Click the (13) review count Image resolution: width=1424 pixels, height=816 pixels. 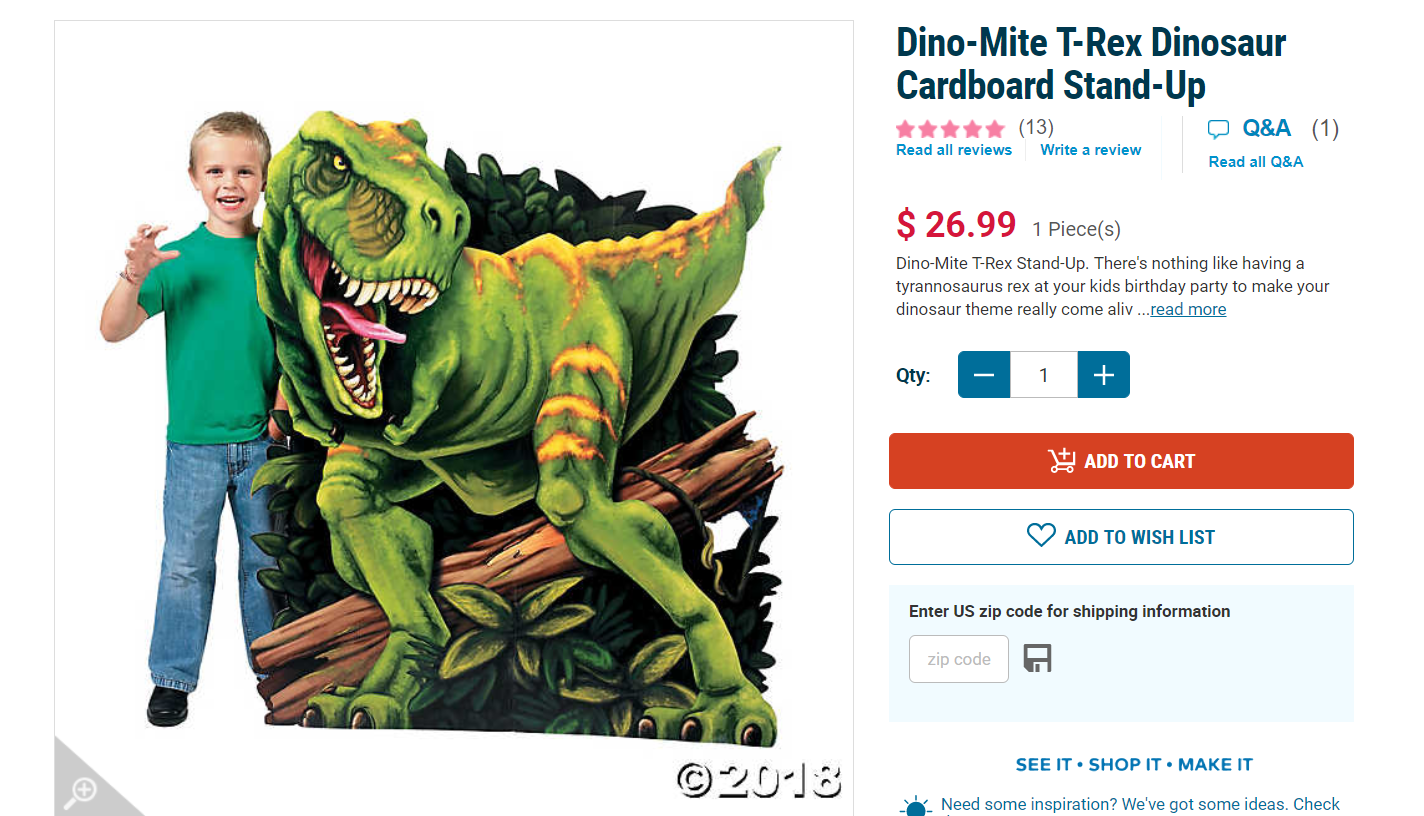(1036, 127)
